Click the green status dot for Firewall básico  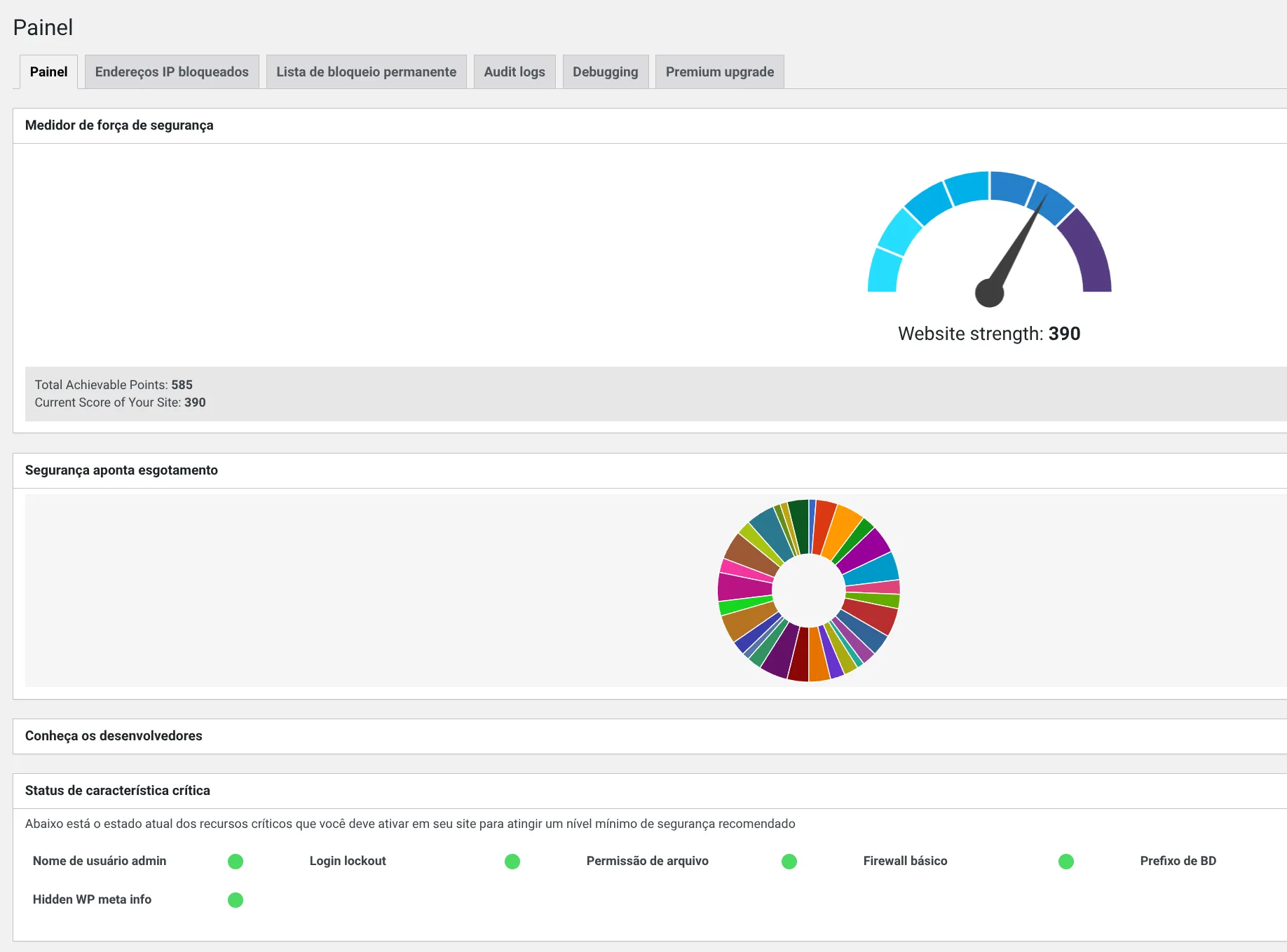tap(1065, 861)
